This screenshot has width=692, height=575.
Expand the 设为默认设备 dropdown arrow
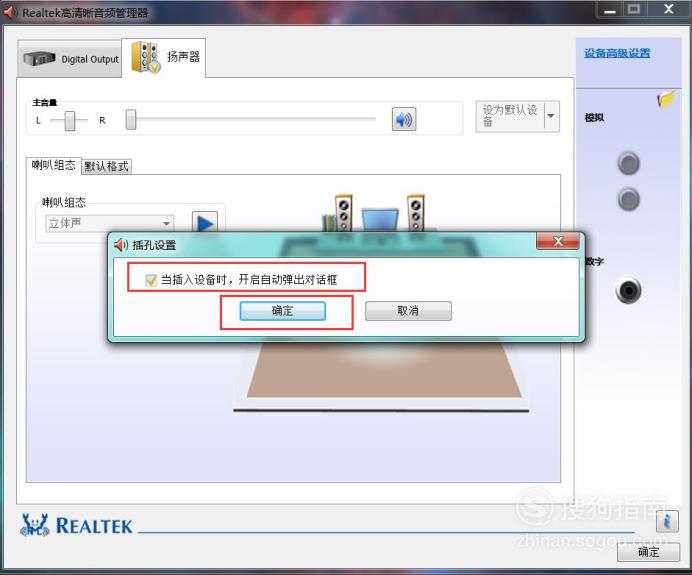pyautogui.click(x=551, y=116)
